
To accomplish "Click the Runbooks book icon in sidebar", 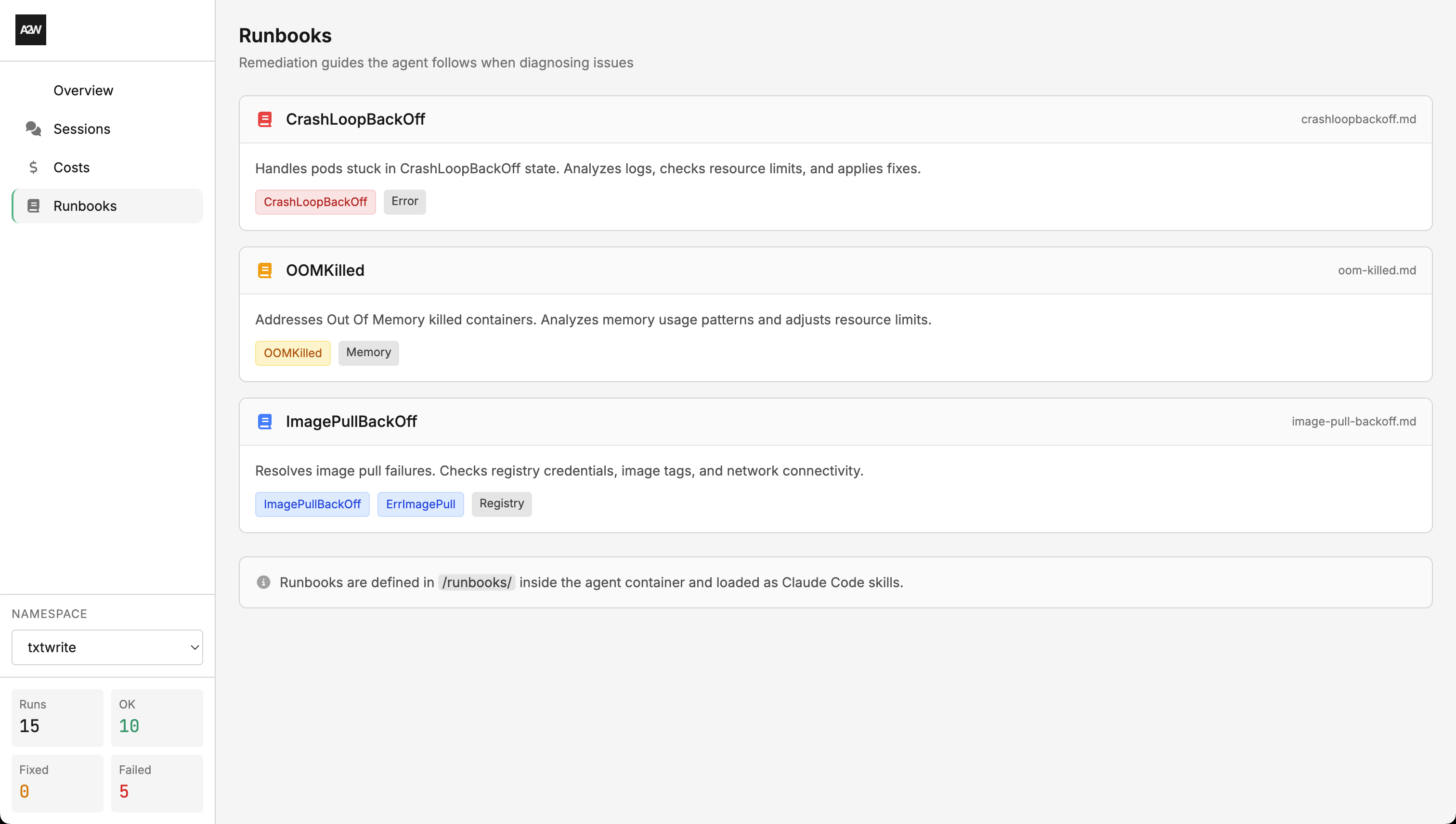I will (33, 206).
